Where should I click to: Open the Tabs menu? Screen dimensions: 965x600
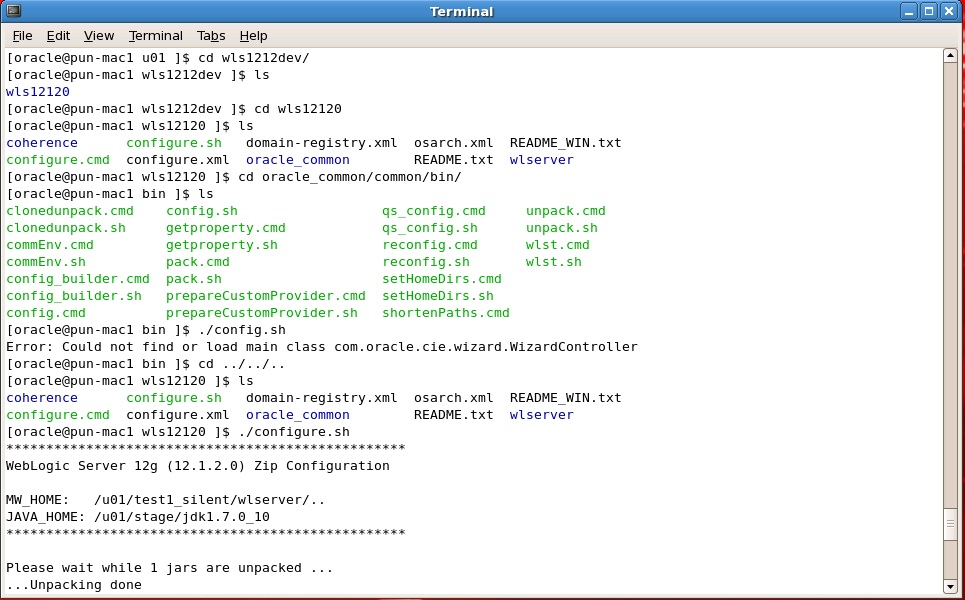211,36
